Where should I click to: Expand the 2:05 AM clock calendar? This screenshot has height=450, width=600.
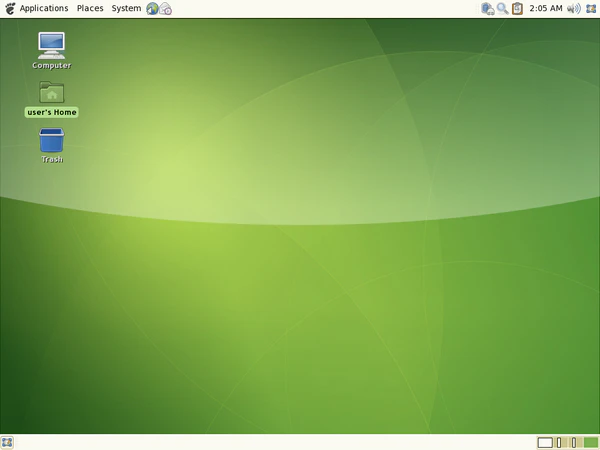click(545, 8)
